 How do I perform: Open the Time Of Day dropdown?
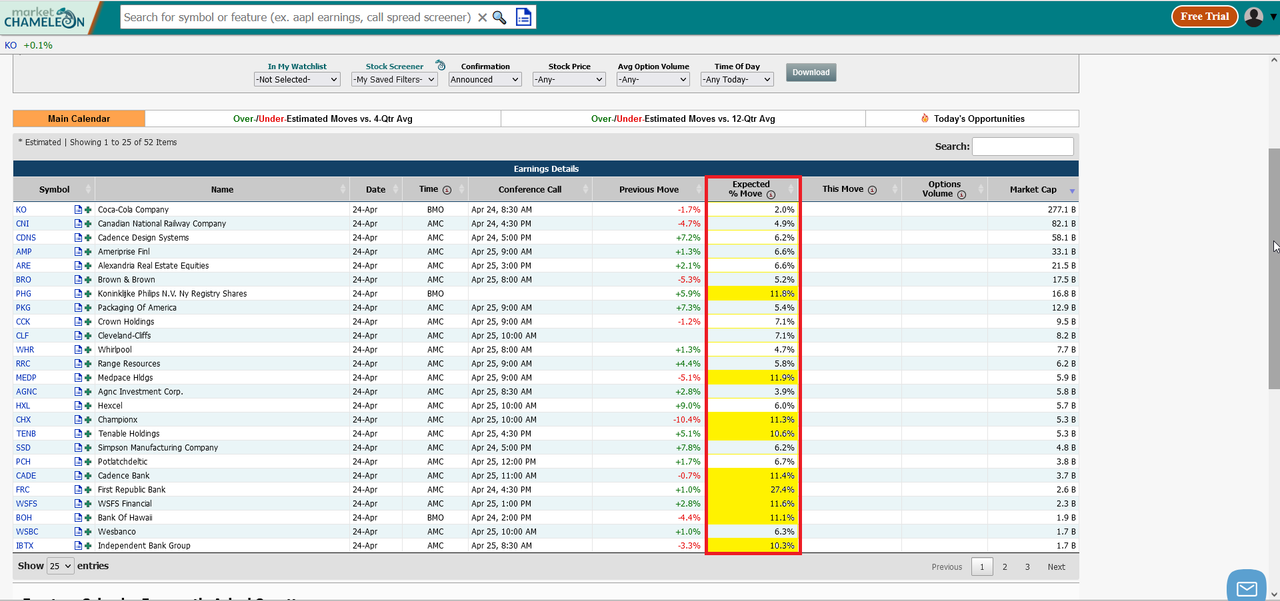pos(737,79)
